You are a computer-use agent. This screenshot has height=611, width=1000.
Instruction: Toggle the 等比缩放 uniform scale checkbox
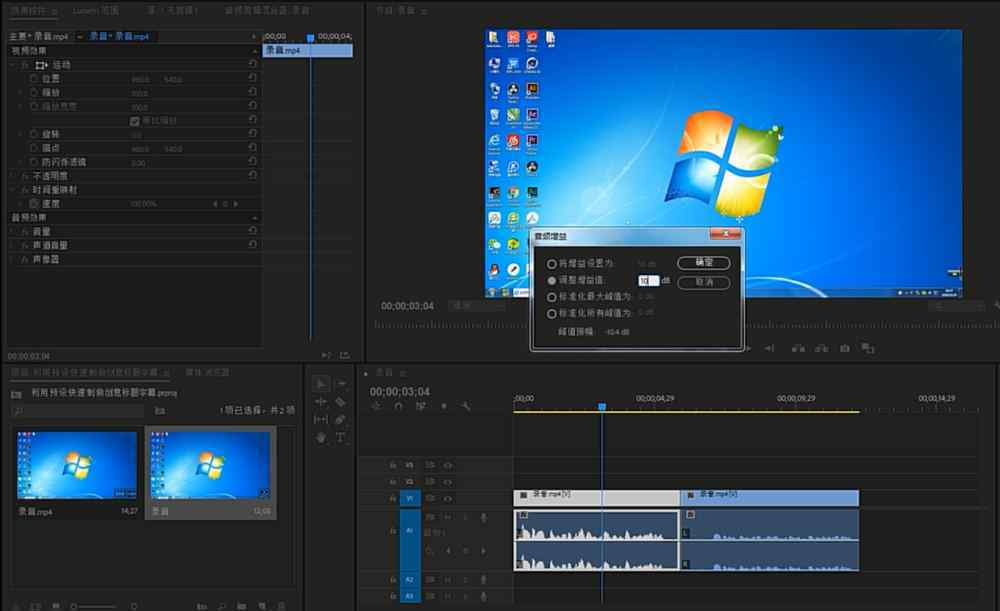click(135, 121)
